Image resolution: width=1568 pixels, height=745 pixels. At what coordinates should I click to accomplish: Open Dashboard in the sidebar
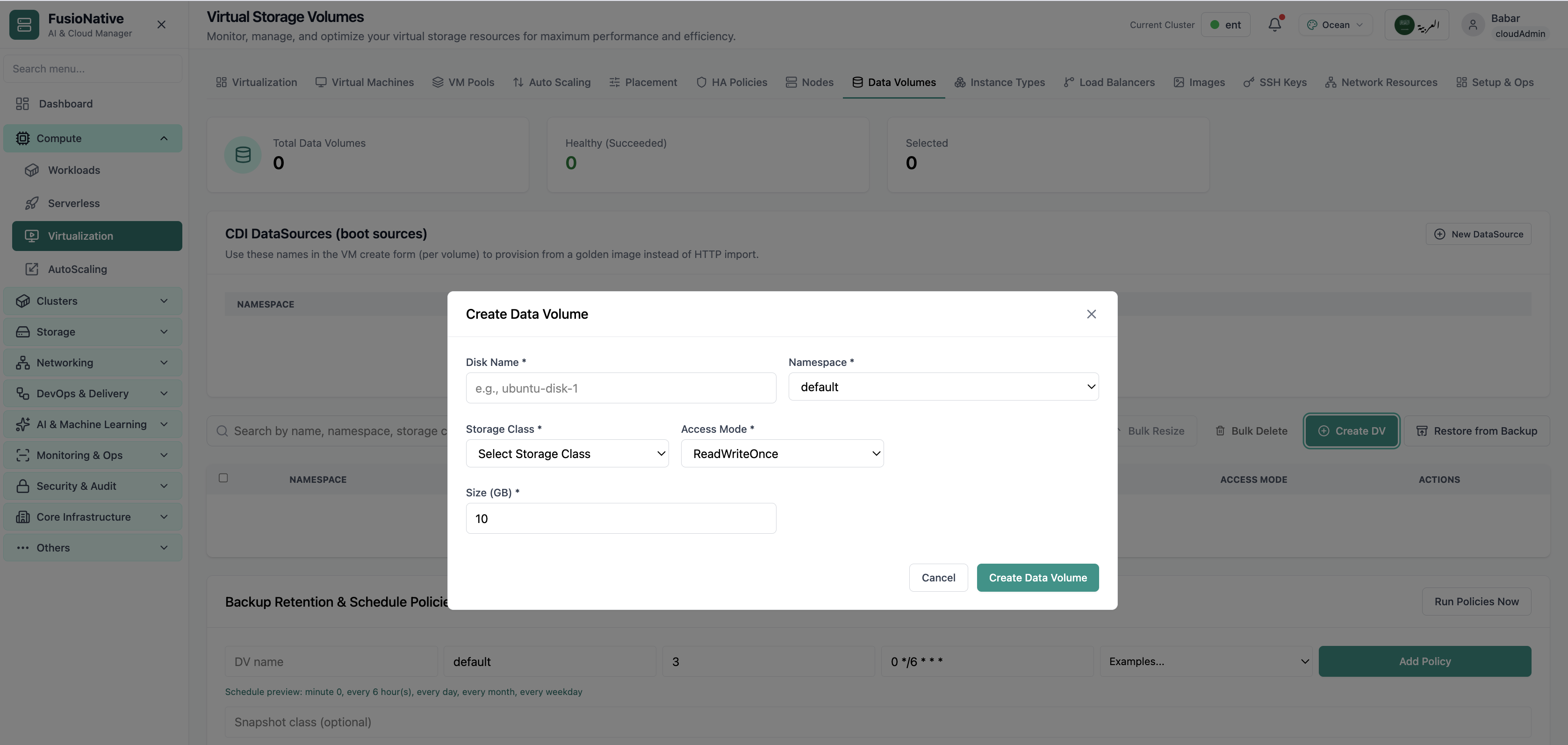pos(93,103)
